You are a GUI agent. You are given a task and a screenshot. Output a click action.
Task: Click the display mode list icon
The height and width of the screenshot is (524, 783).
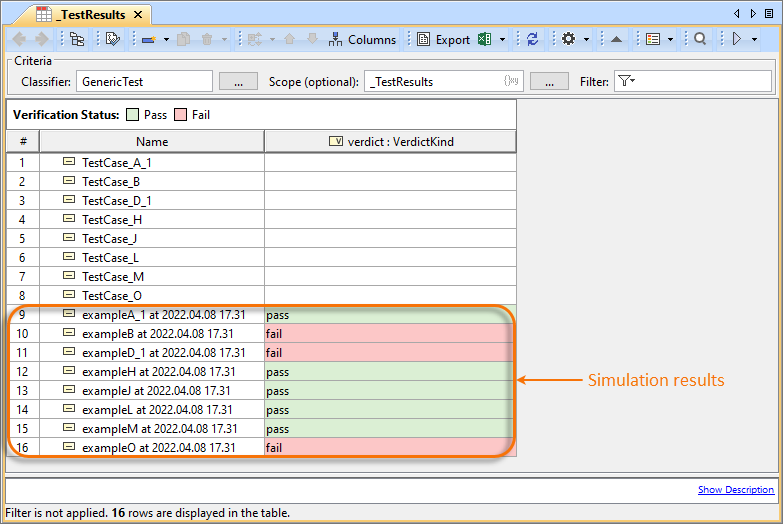point(653,40)
